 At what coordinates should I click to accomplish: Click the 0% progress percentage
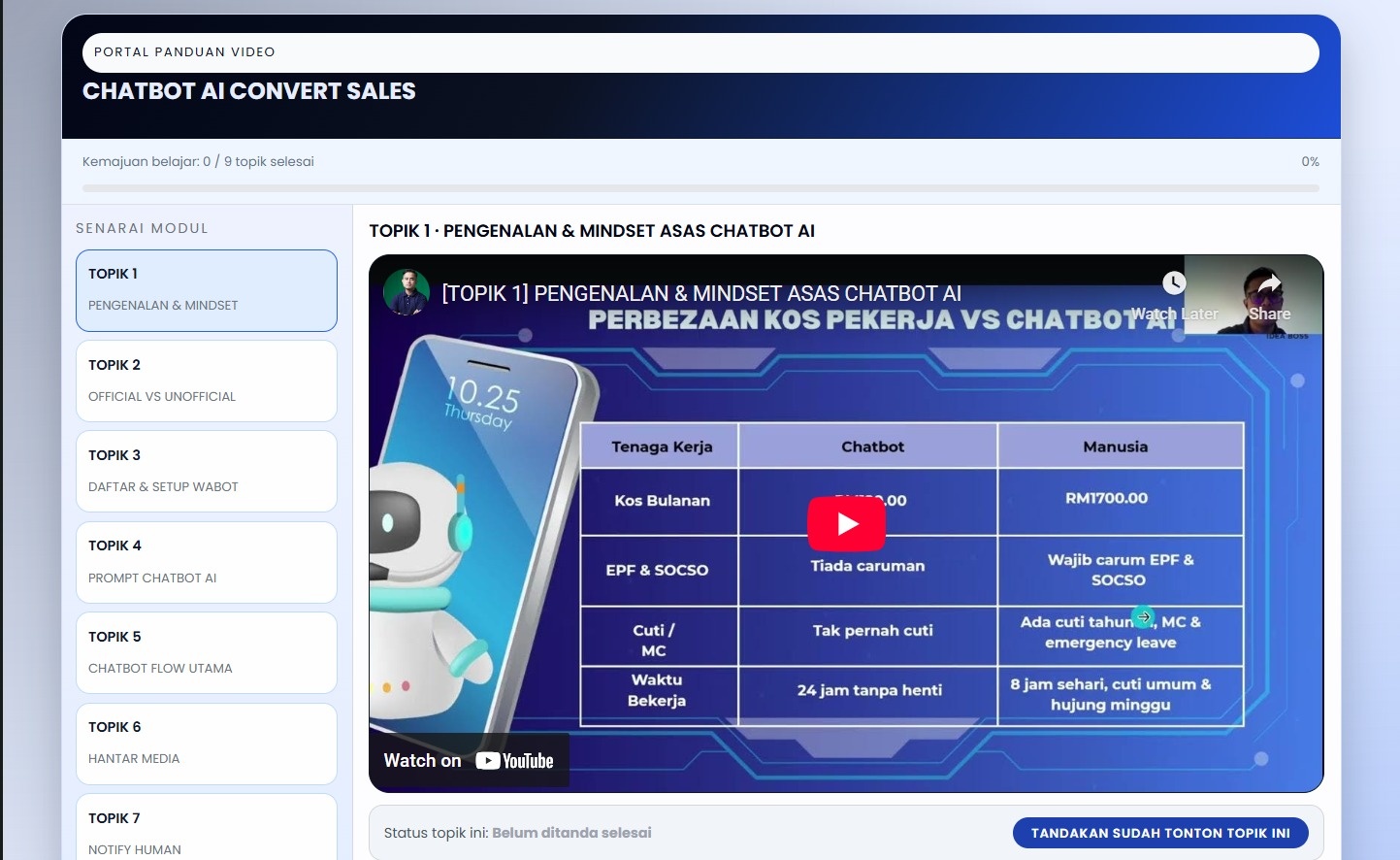click(x=1310, y=161)
